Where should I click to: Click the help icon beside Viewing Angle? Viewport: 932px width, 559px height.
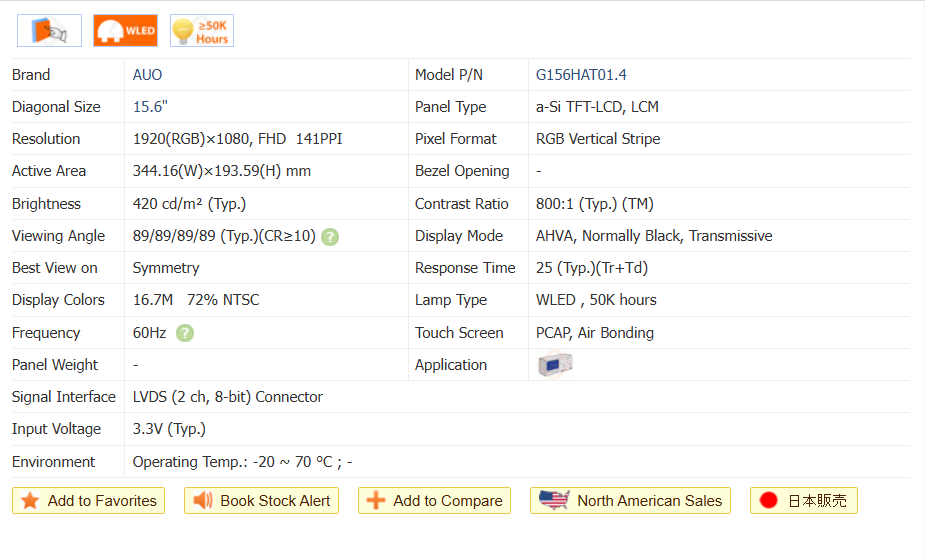[330, 237]
